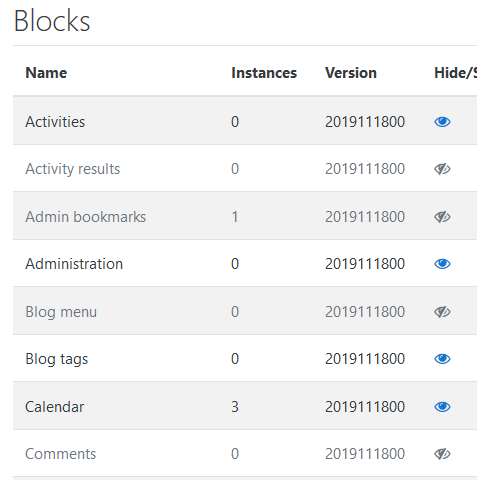Hide the Administration block via eye icon
Image resolution: width=477 pixels, height=480 pixels.
(442, 264)
